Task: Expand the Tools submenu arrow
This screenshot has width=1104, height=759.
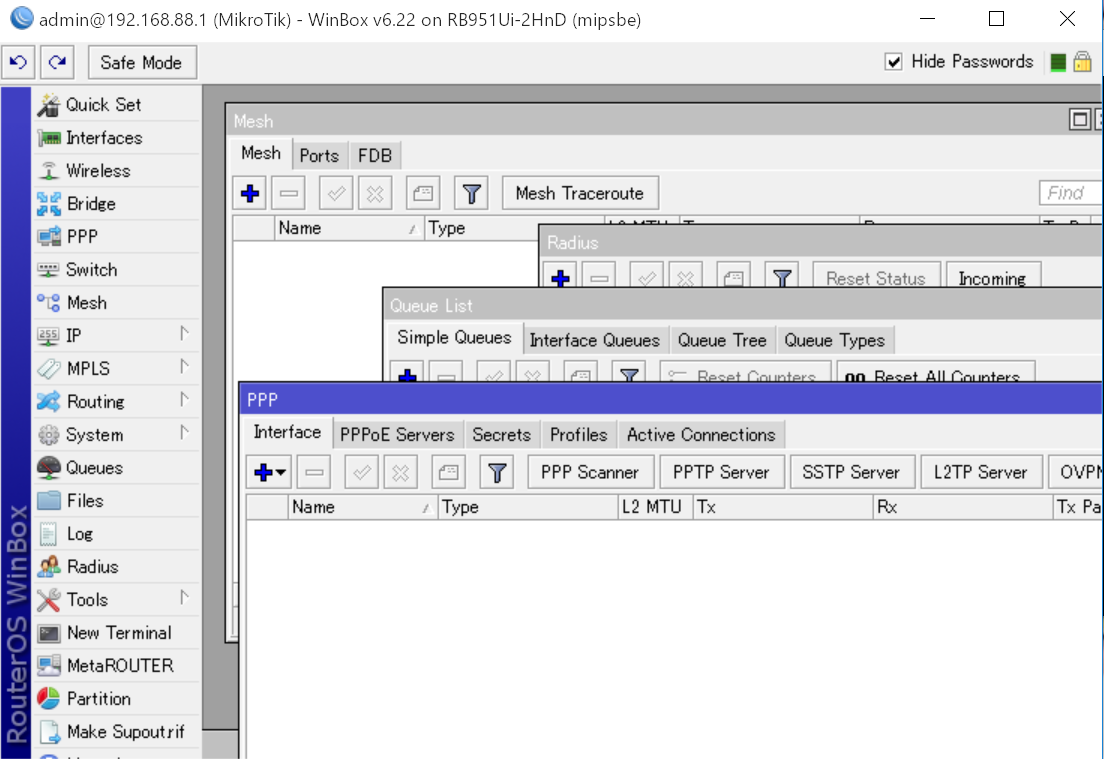Action: tap(184, 597)
